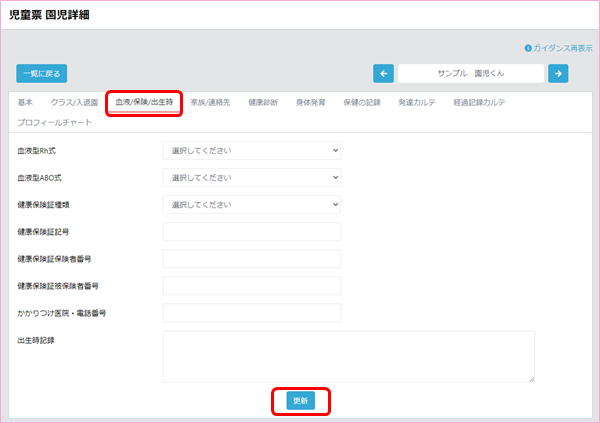Viewport: 600px width, 423px height.
Task: Switch to the 基本 tab
Action: (26, 102)
